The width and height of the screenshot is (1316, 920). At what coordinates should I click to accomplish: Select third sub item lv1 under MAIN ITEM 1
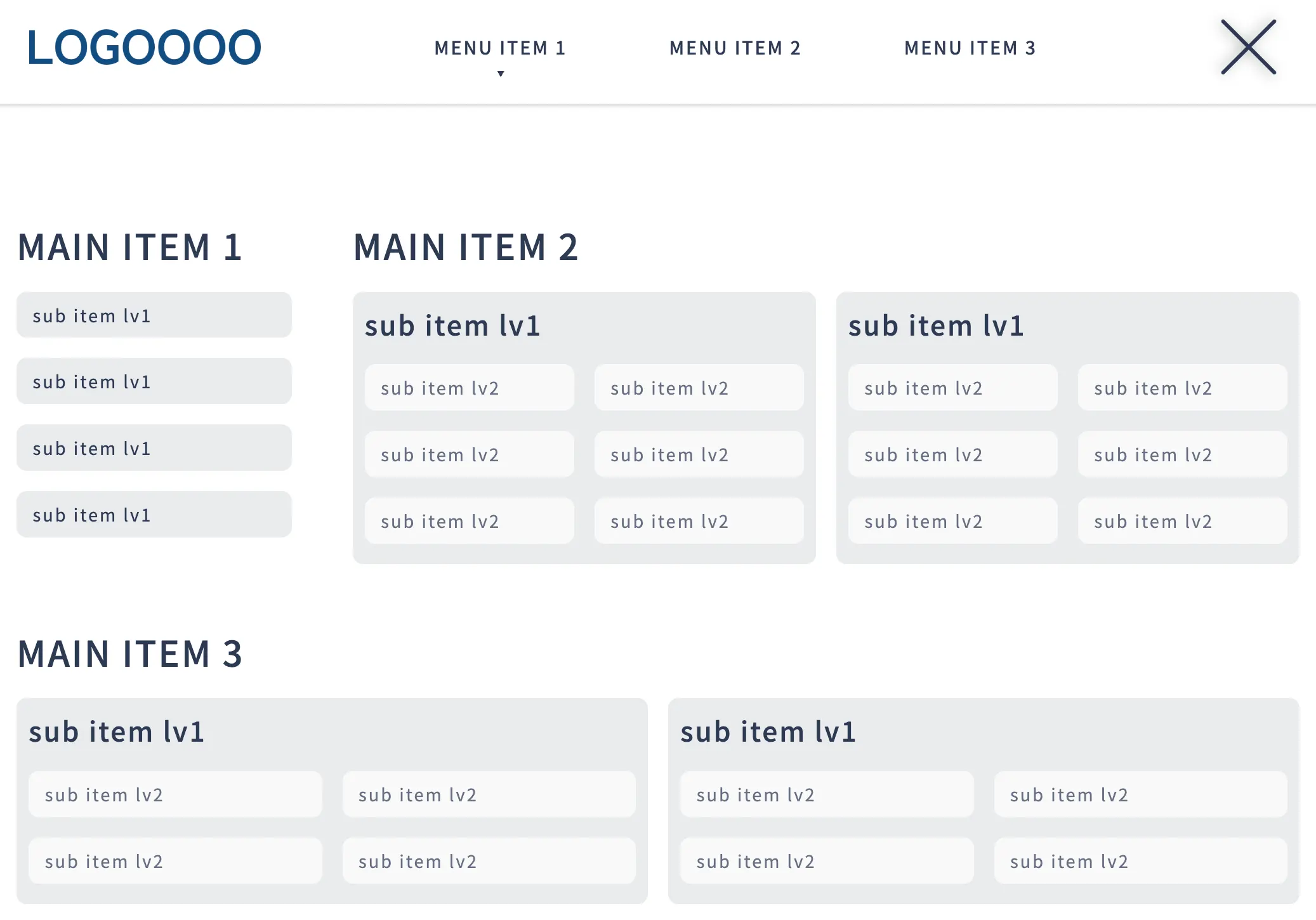tap(154, 448)
